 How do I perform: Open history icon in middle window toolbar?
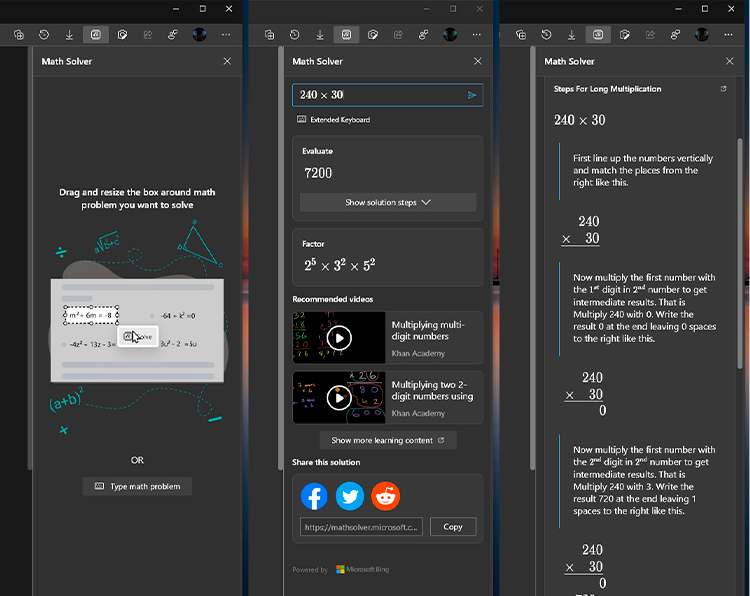tap(295, 34)
